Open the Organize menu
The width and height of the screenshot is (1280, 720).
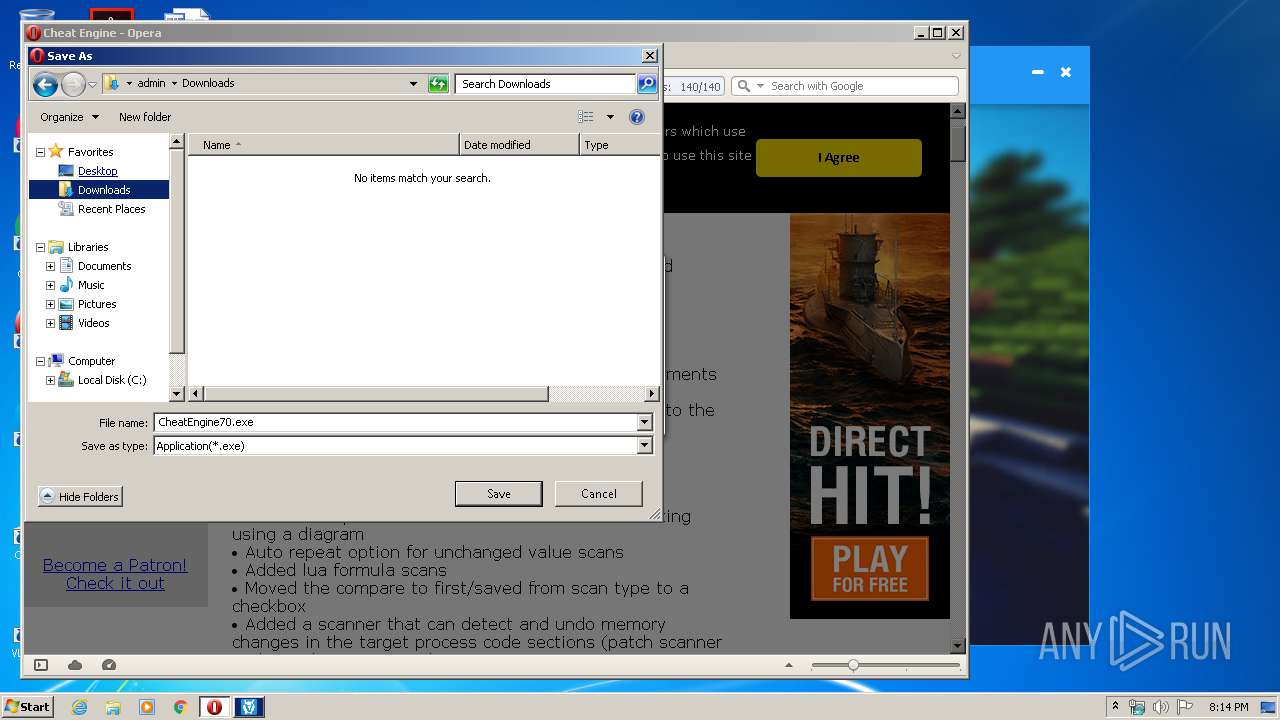tap(70, 117)
